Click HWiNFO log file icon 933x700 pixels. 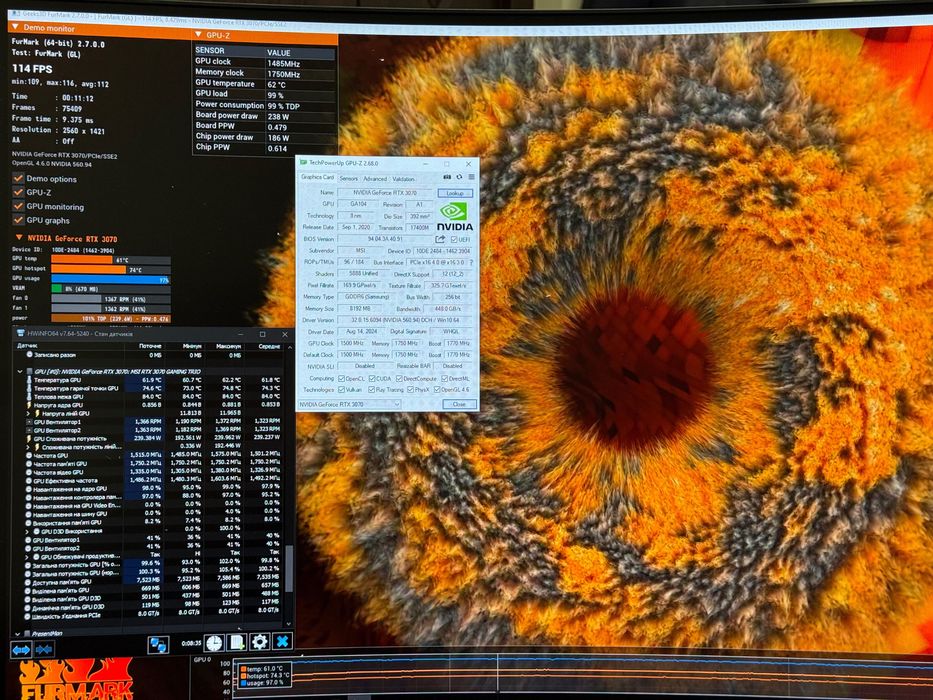point(237,642)
